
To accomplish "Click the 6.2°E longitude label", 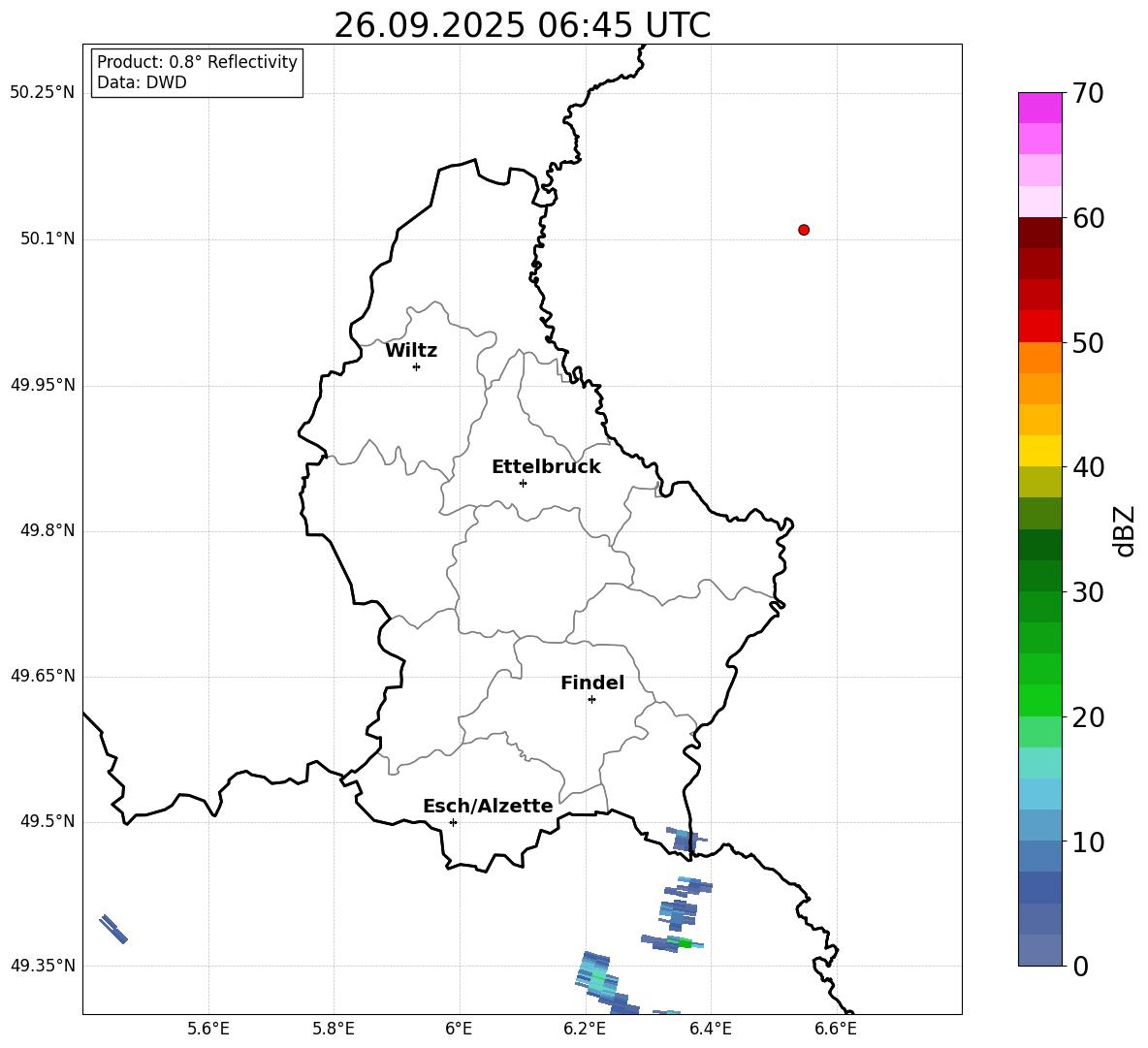I will click(585, 1029).
